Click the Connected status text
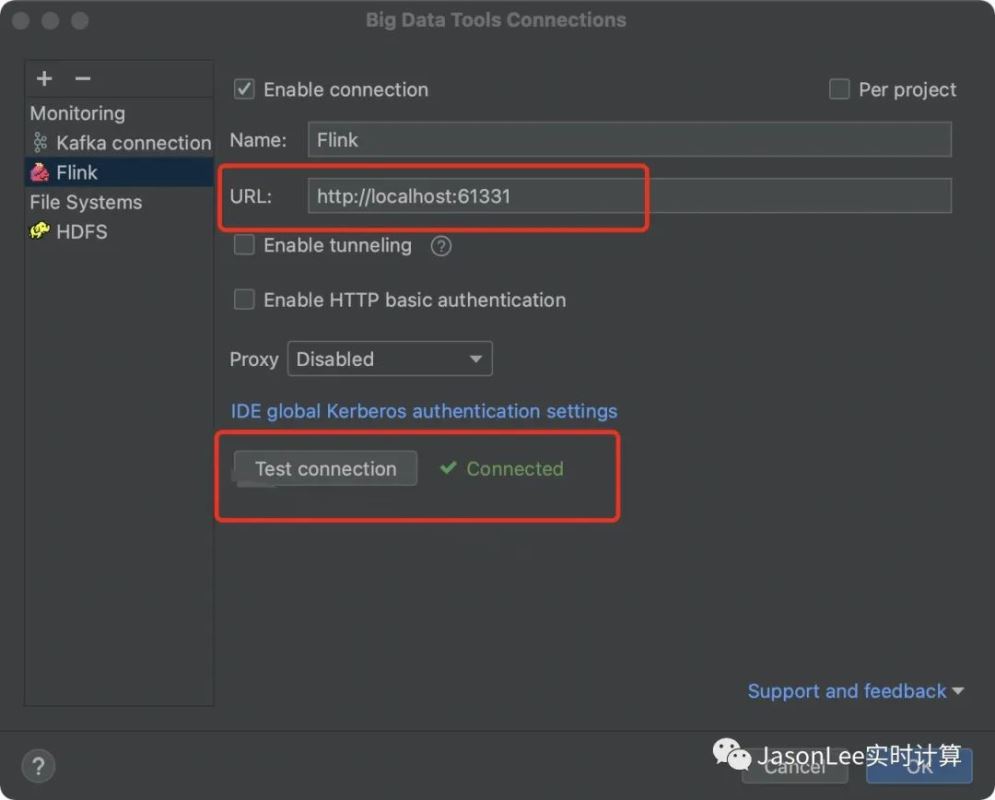This screenshot has width=995, height=800. click(515, 468)
